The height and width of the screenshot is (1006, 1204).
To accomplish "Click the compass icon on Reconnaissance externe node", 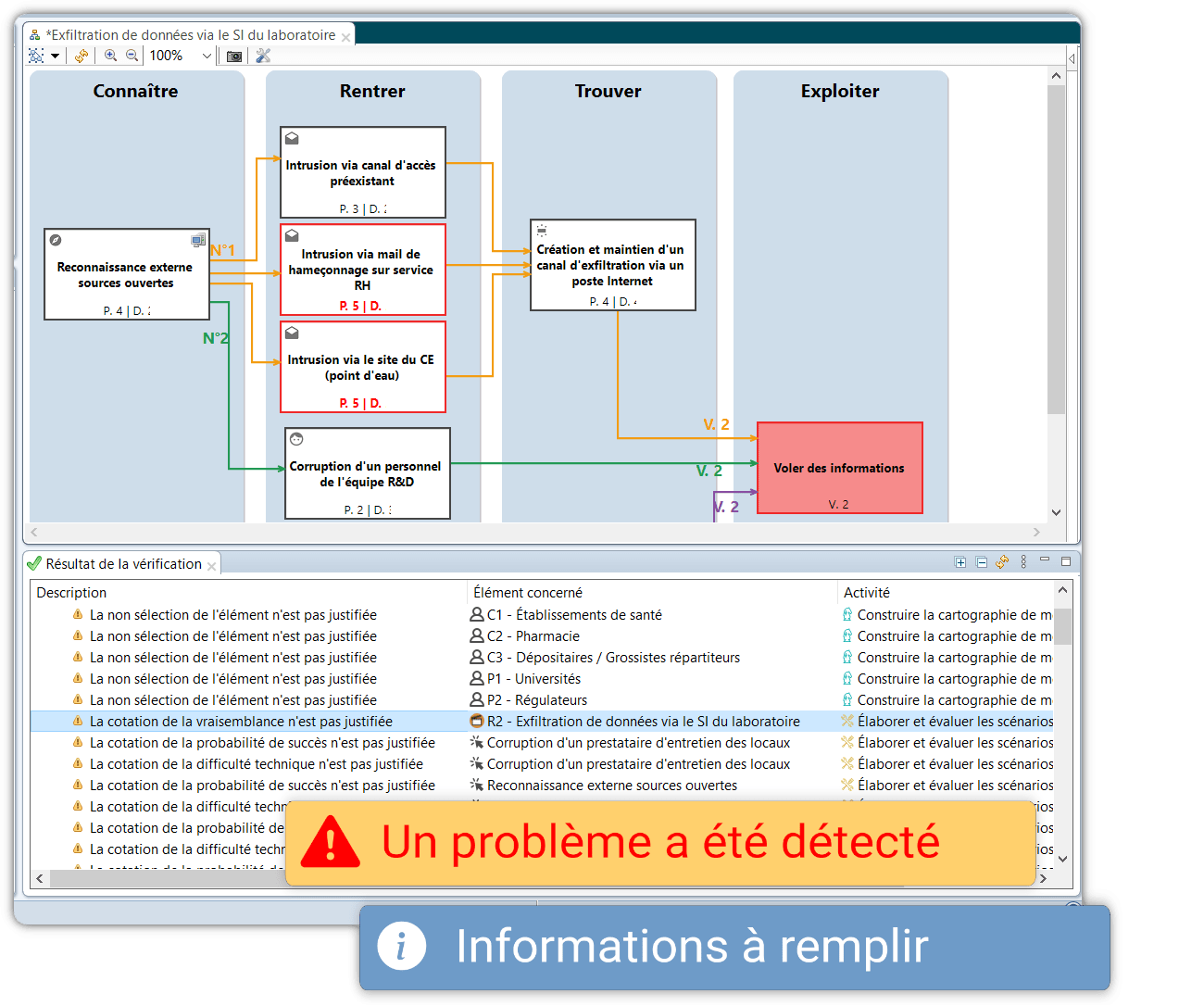I will (56, 240).
